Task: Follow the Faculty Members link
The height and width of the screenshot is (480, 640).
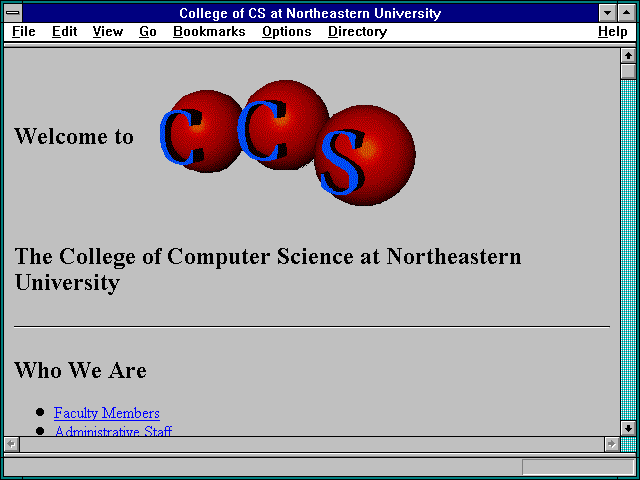Action: (107, 413)
